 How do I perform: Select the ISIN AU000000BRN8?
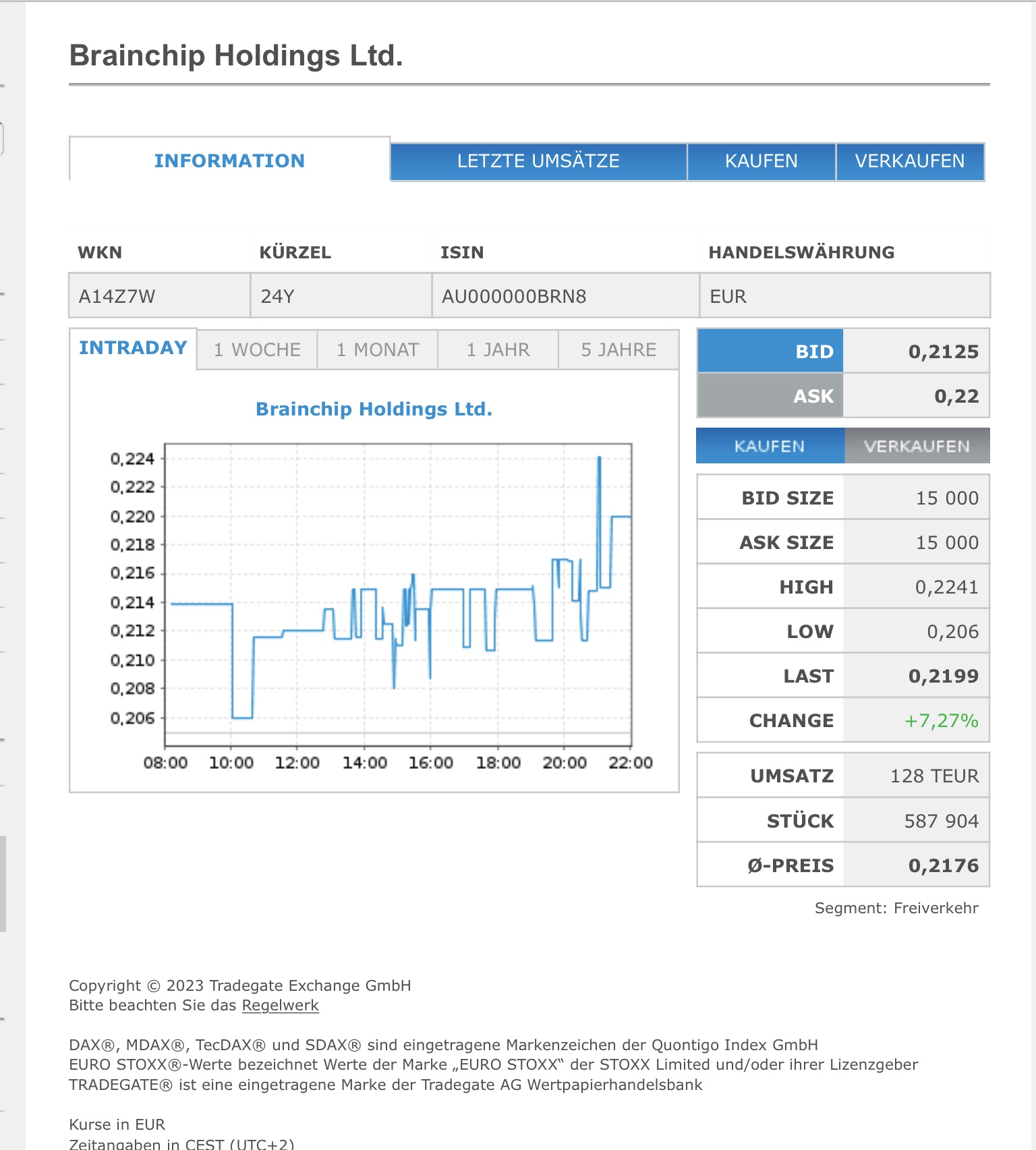(x=514, y=296)
